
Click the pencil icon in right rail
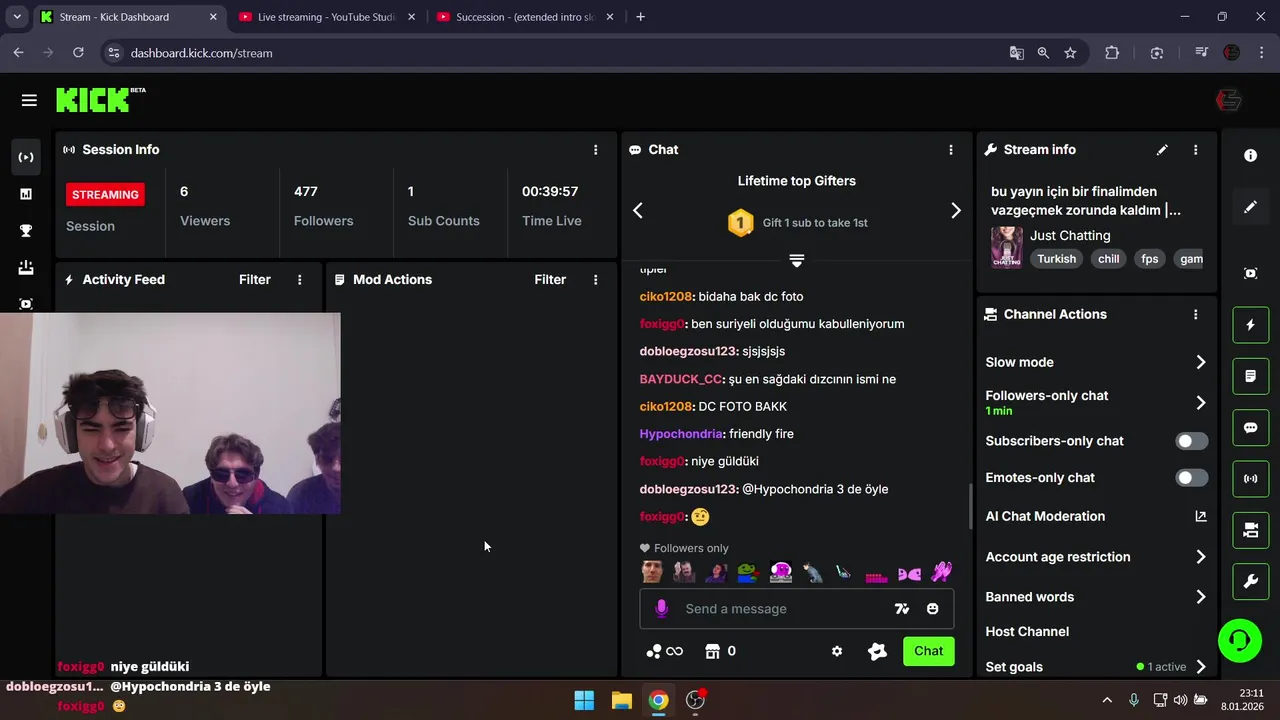pyautogui.click(x=1250, y=207)
